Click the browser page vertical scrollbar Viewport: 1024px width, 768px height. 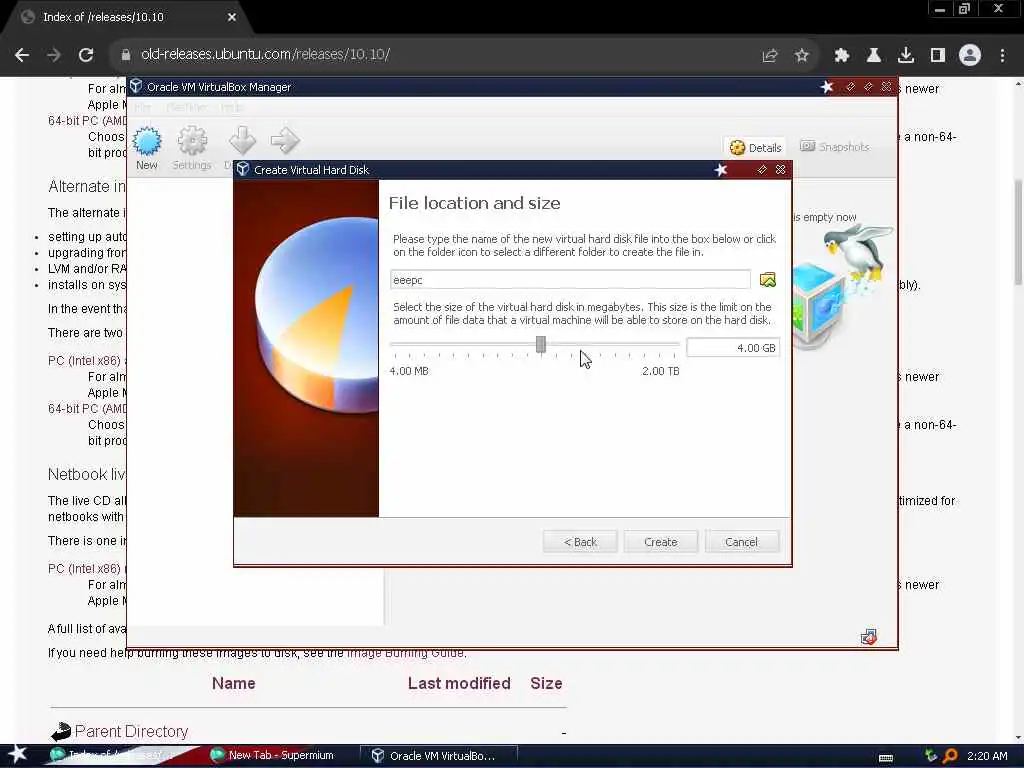[x=1017, y=232]
